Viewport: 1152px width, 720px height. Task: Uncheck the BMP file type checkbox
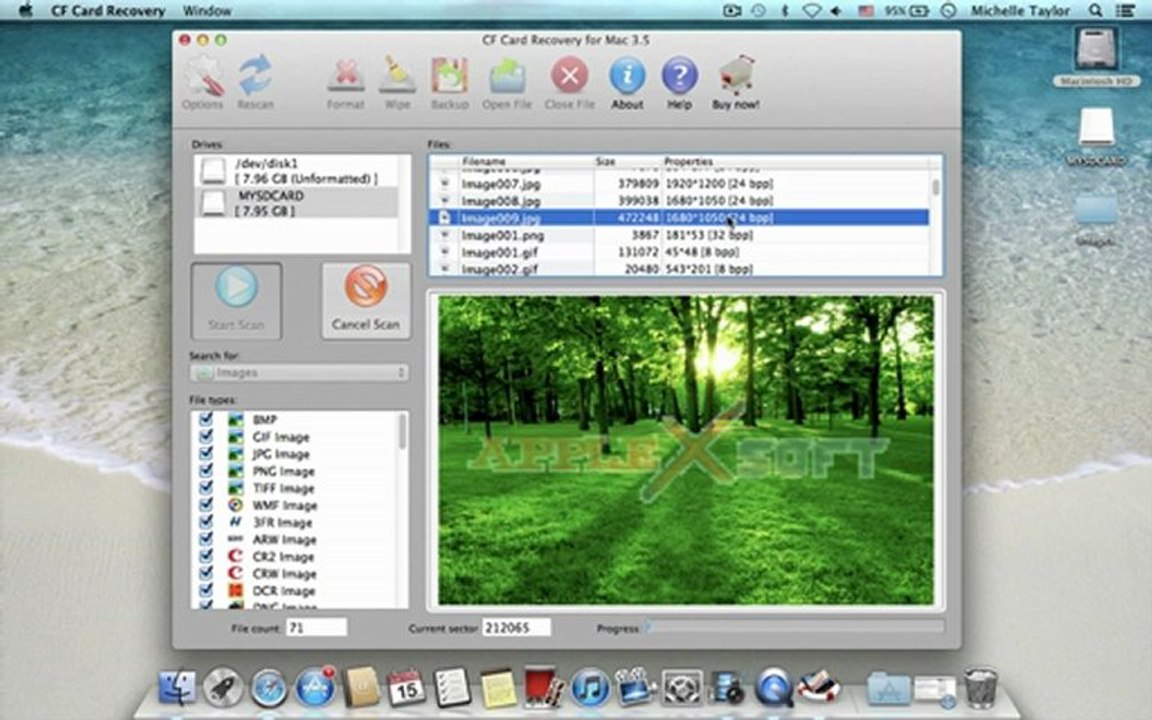(206, 419)
